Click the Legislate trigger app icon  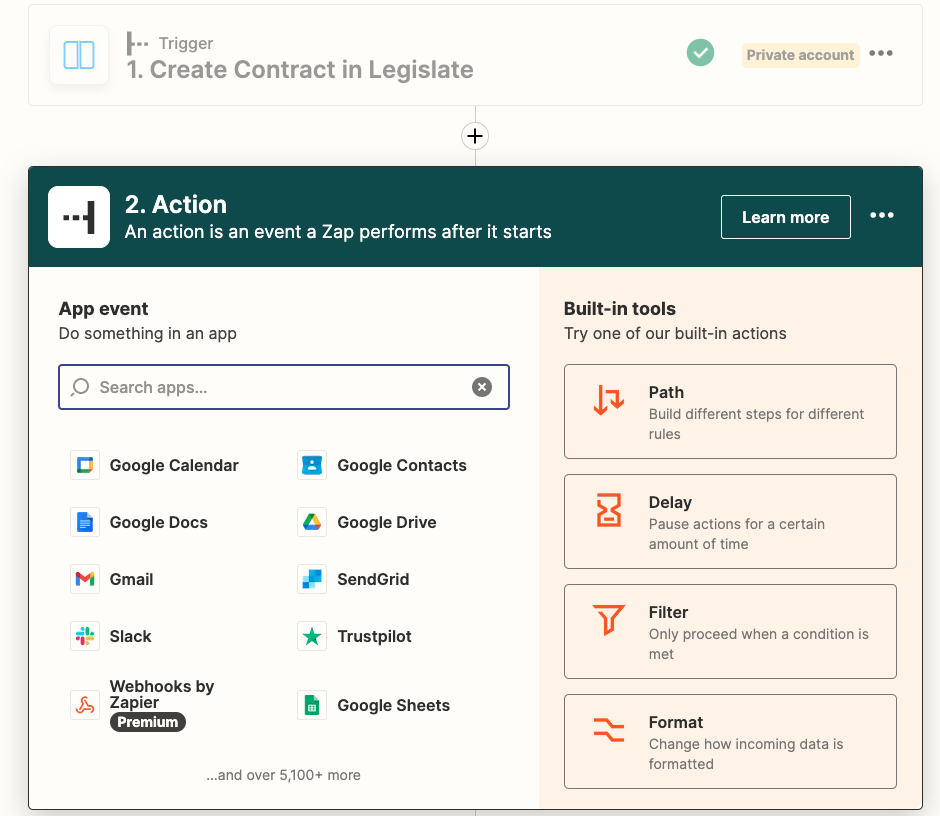coord(79,55)
